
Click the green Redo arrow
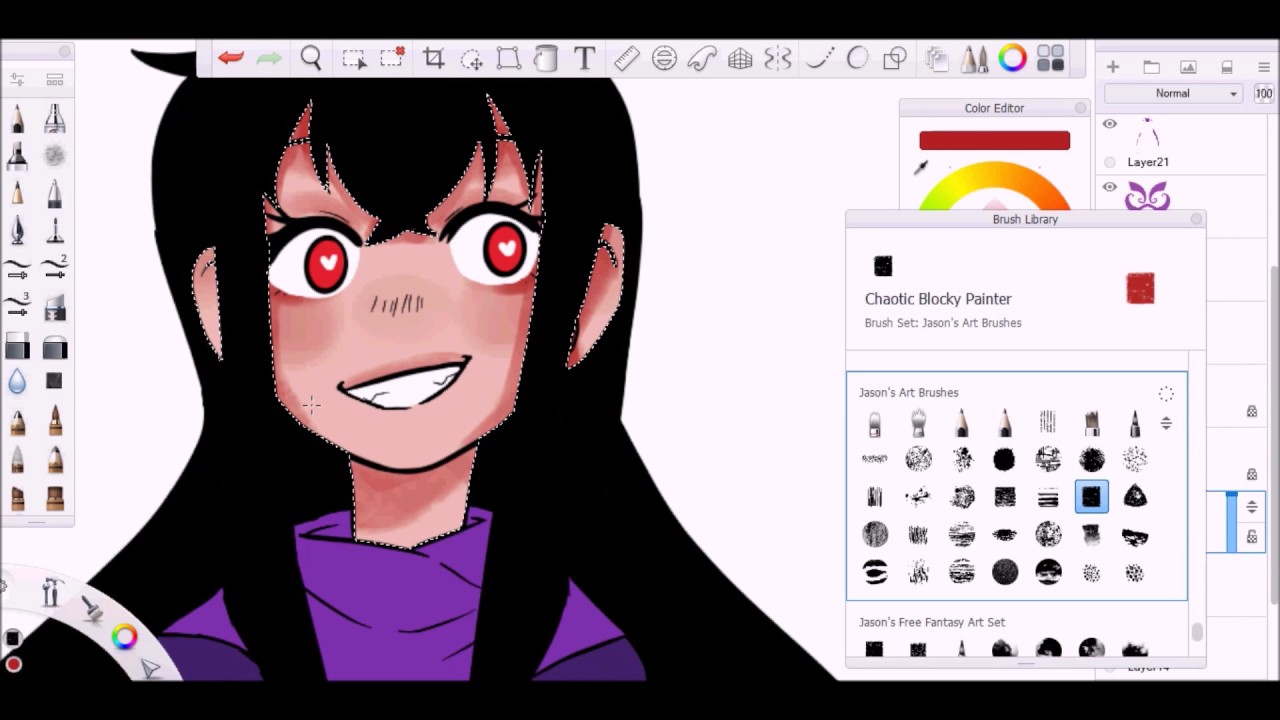point(269,59)
